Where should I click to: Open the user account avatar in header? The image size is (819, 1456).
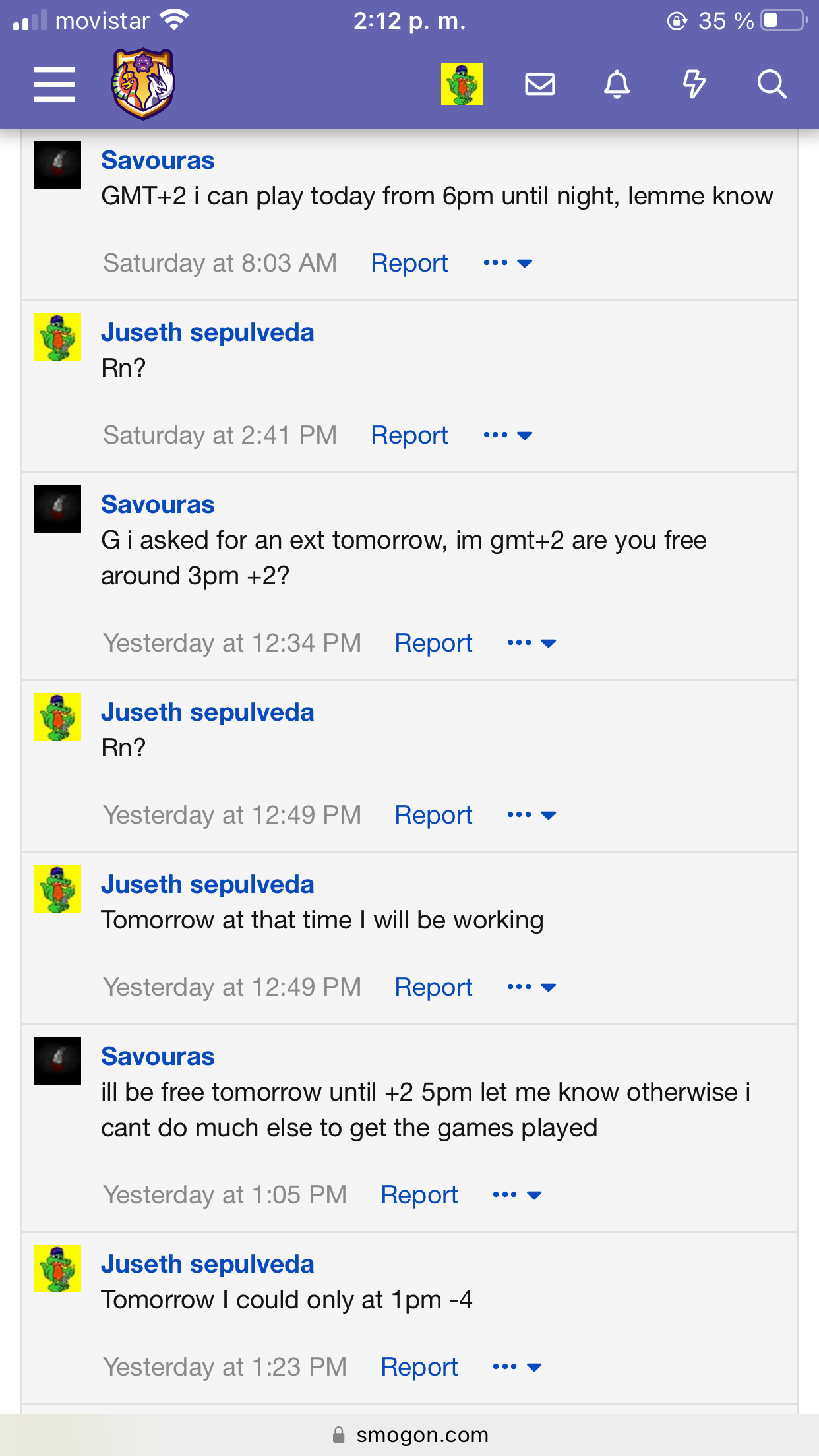pos(462,84)
